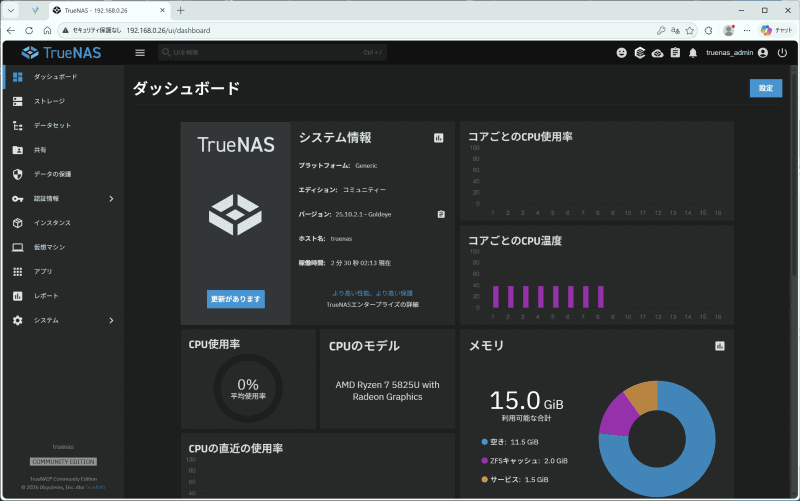Open system info reports chart icon

(439, 138)
